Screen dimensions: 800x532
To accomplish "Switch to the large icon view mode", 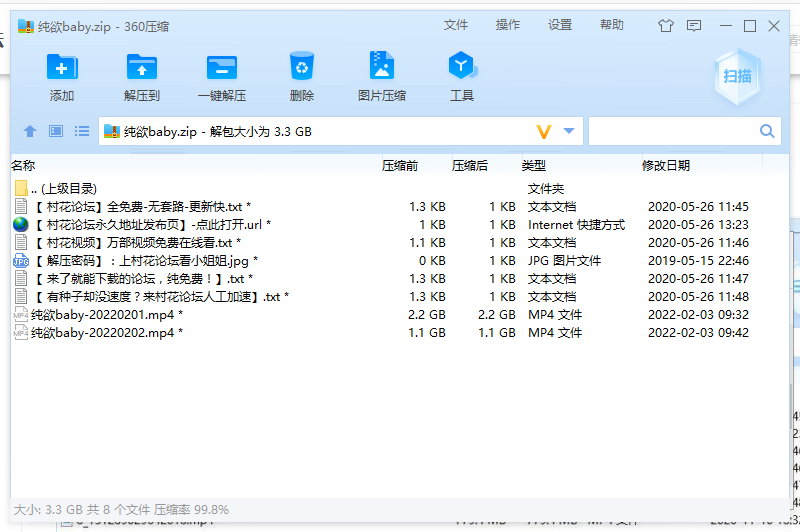I will coord(56,131).
